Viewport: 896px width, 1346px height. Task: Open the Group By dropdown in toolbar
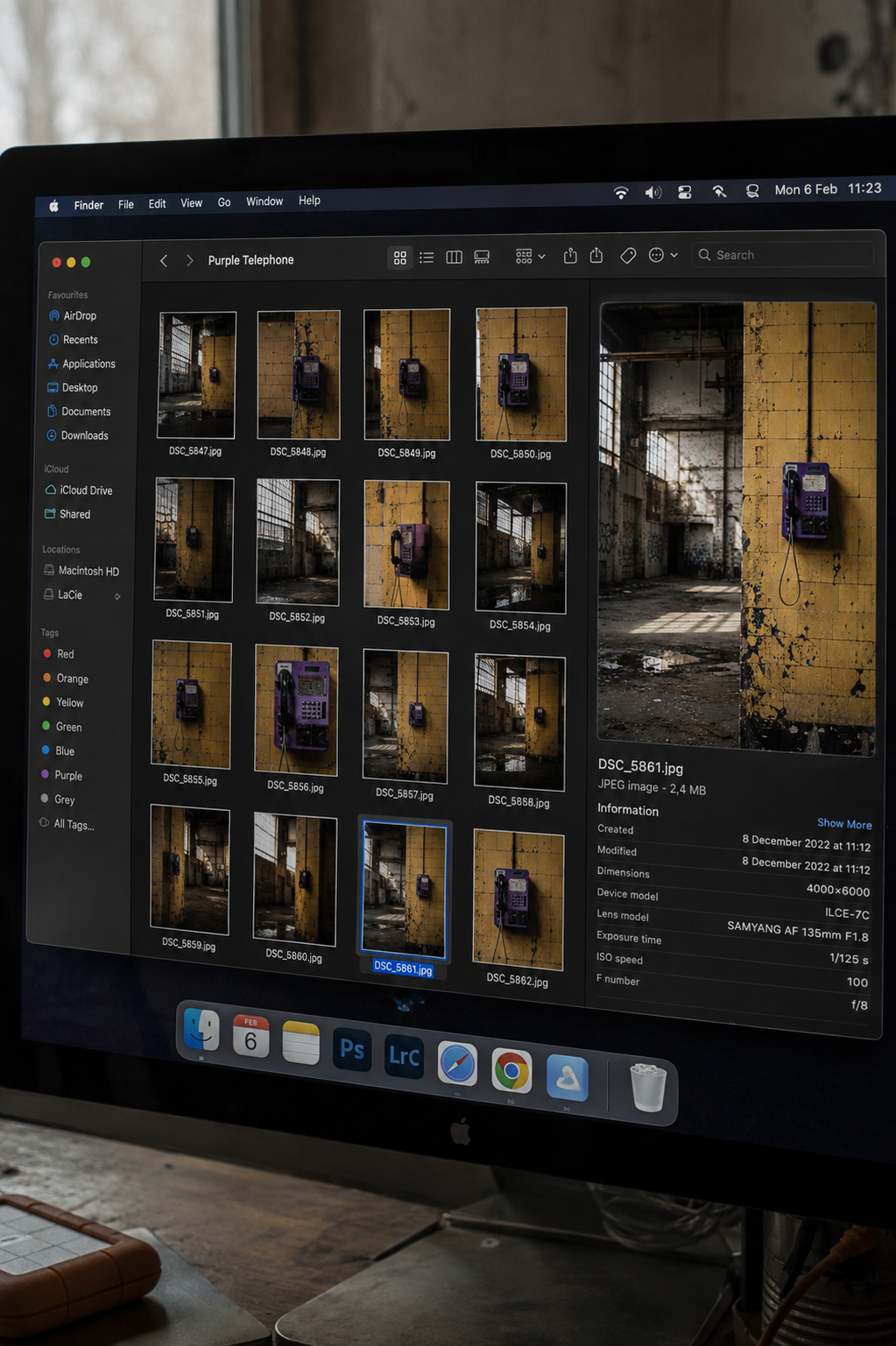click(531, 257)
